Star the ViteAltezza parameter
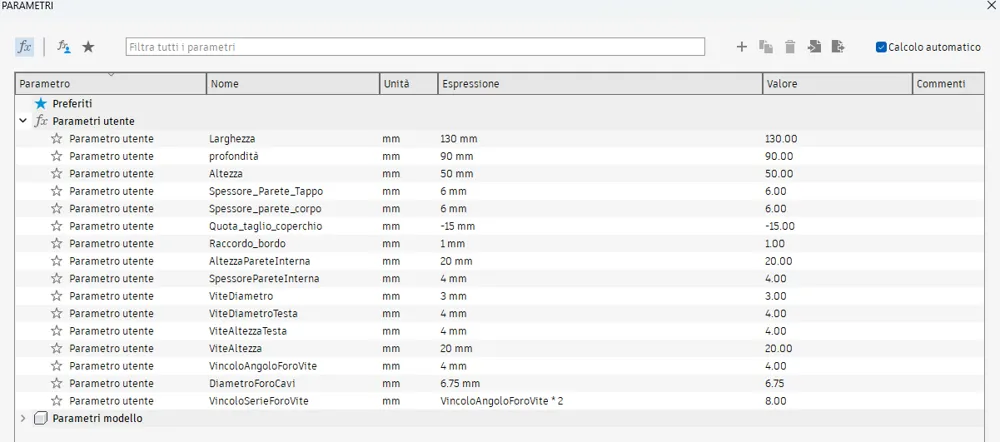This screenshot has height=442, width=1000. (56, 348)
